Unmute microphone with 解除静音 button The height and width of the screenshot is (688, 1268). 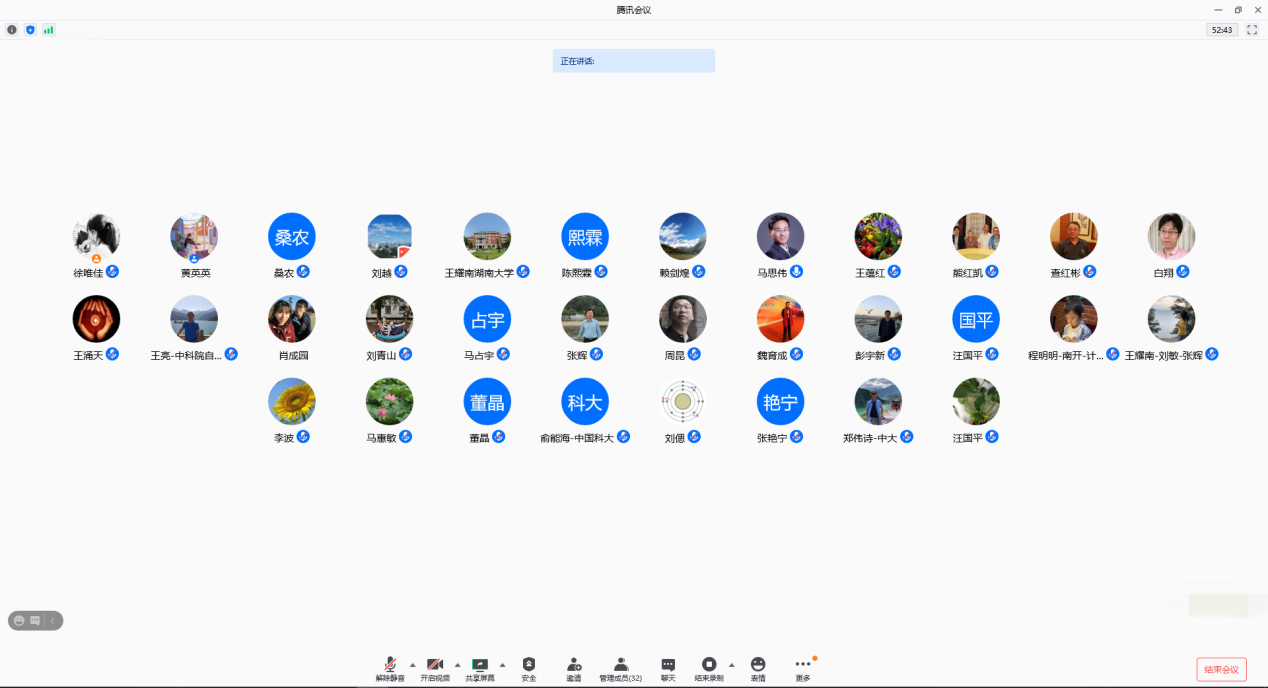[x=390, y=669]
